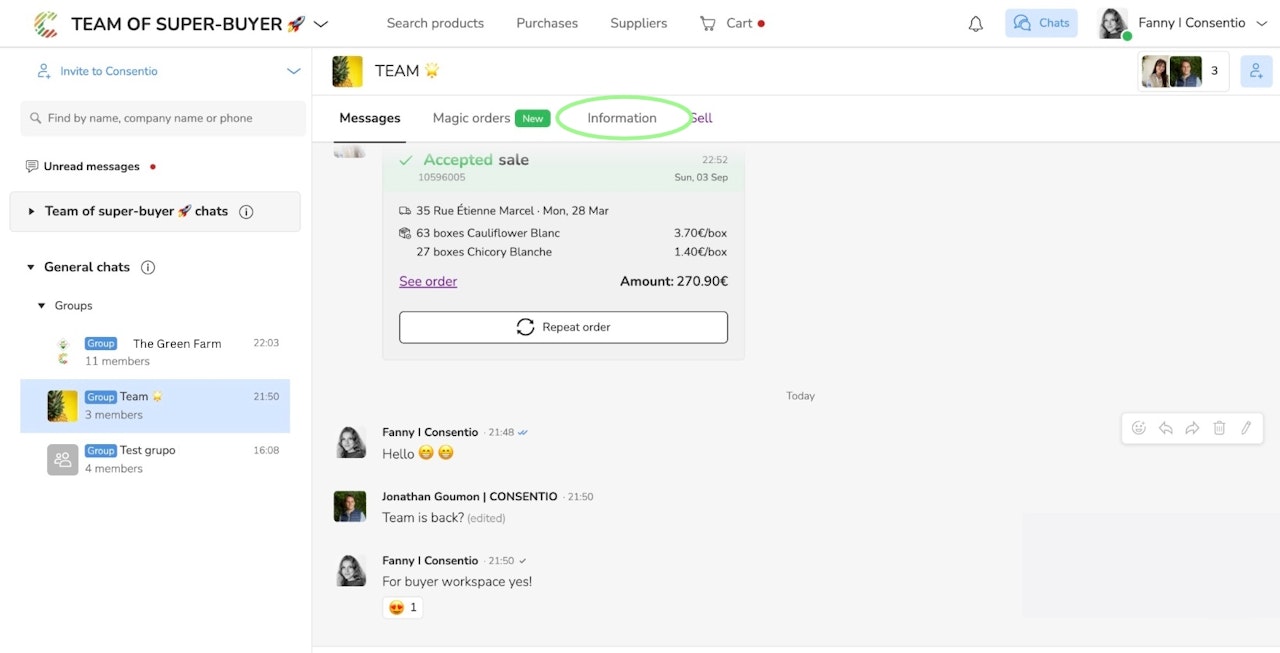Viewport: 1280px width, 653px height.
Task: Click the Invite to Consentio link
Action: 109,71
